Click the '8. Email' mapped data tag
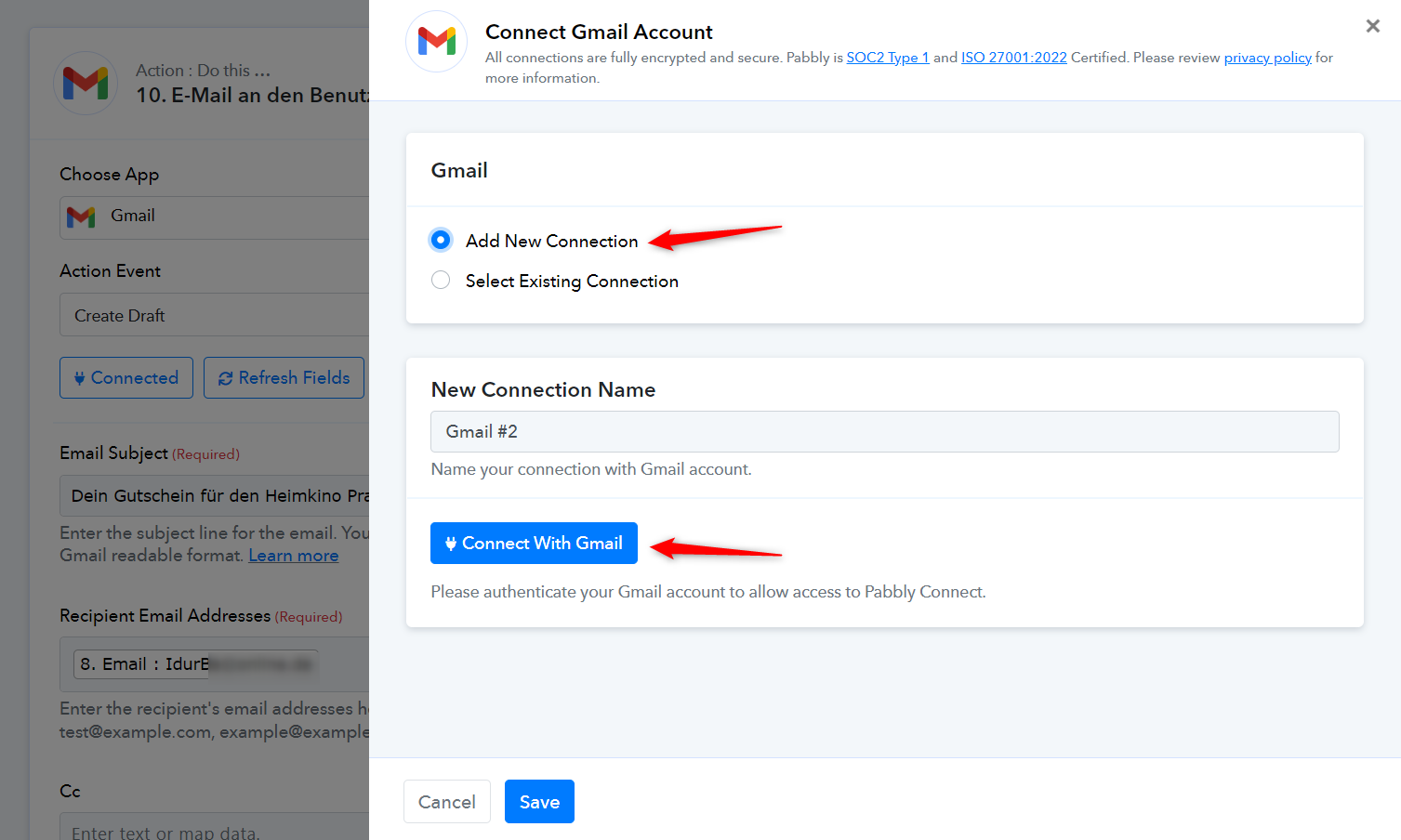1401x840 pixels. (x=196, y=663)
